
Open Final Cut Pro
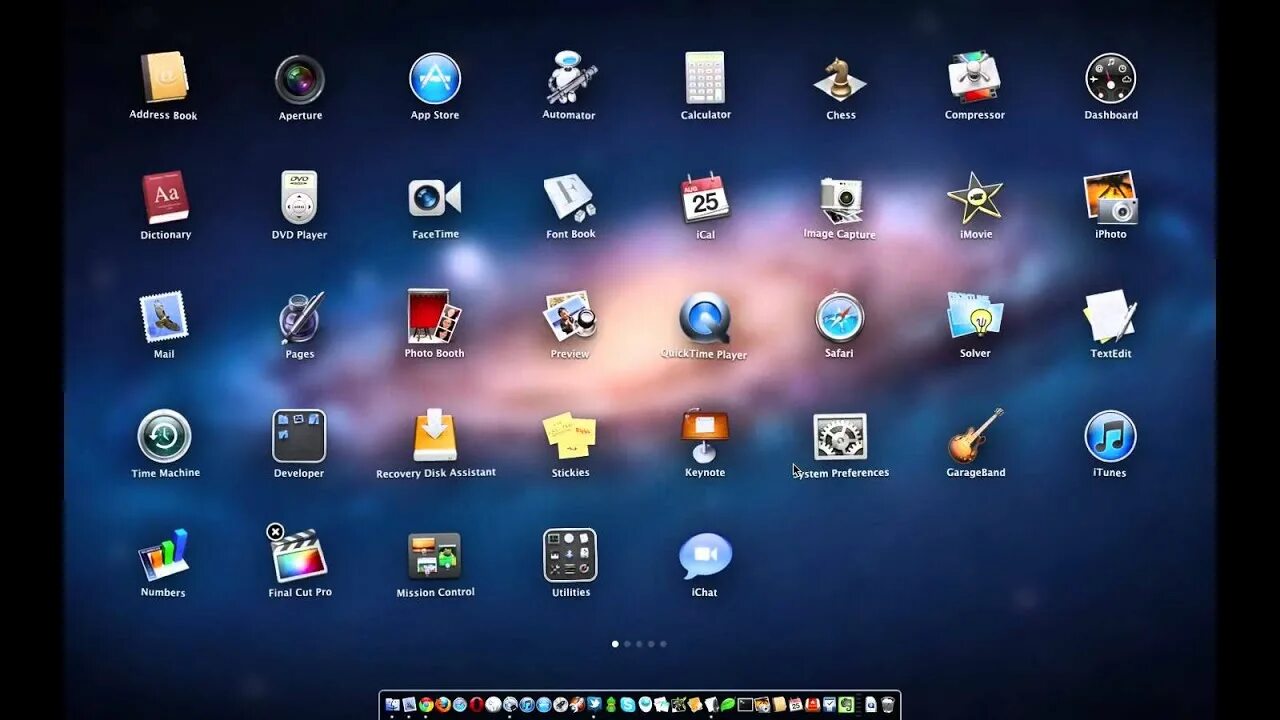pos(300,556)
